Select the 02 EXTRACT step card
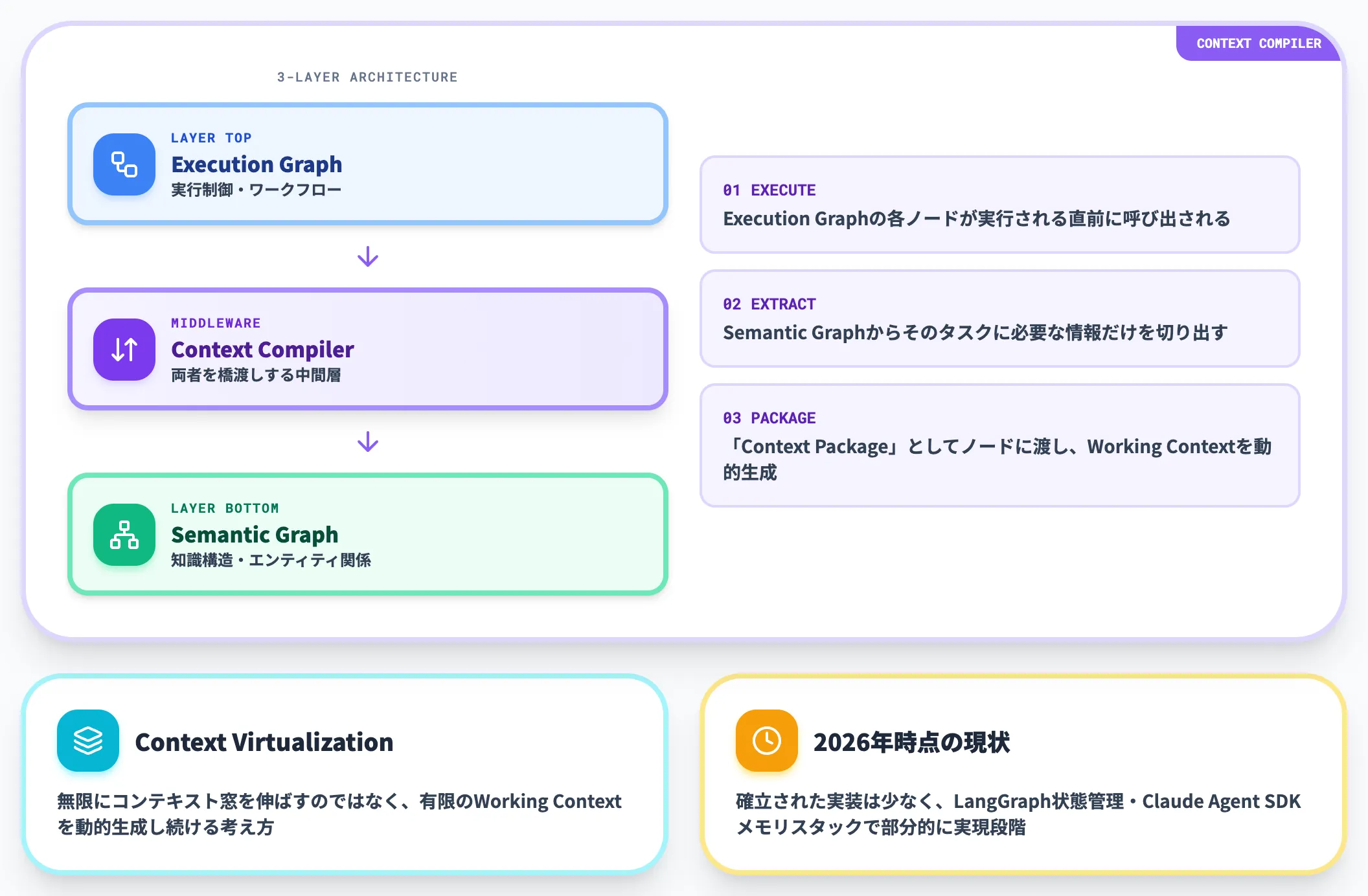Image resolution: width=1368 pixels, height=896 pixels. pyautogui.click(x=999, y=319)
